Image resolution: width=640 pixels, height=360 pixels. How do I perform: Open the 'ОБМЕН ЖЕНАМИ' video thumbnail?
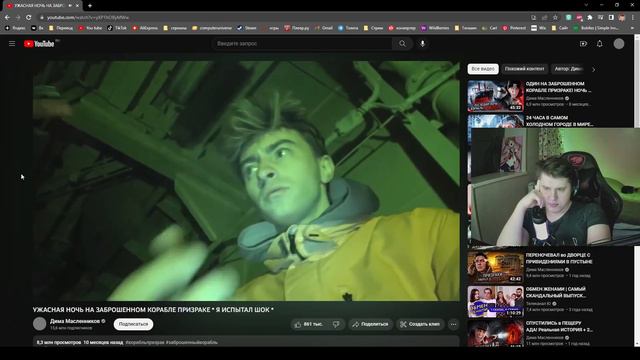point(496,301)
